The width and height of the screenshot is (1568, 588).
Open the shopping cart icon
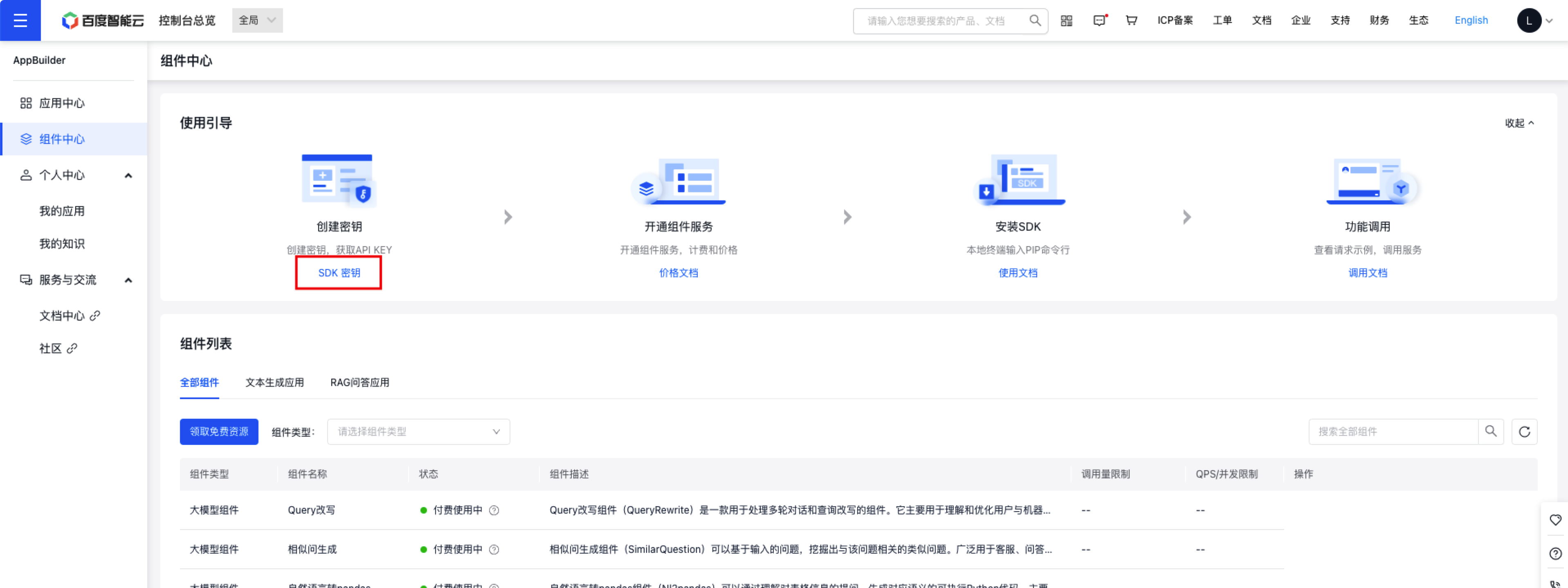[x=1131, y=21]
